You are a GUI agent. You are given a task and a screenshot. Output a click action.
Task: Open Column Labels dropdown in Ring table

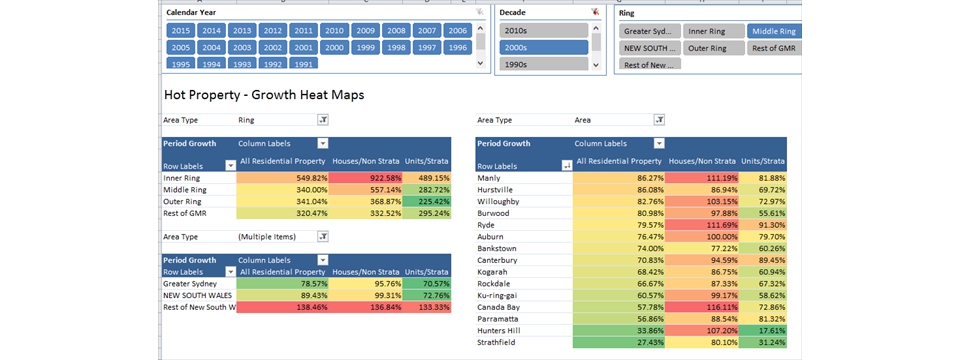323,143
